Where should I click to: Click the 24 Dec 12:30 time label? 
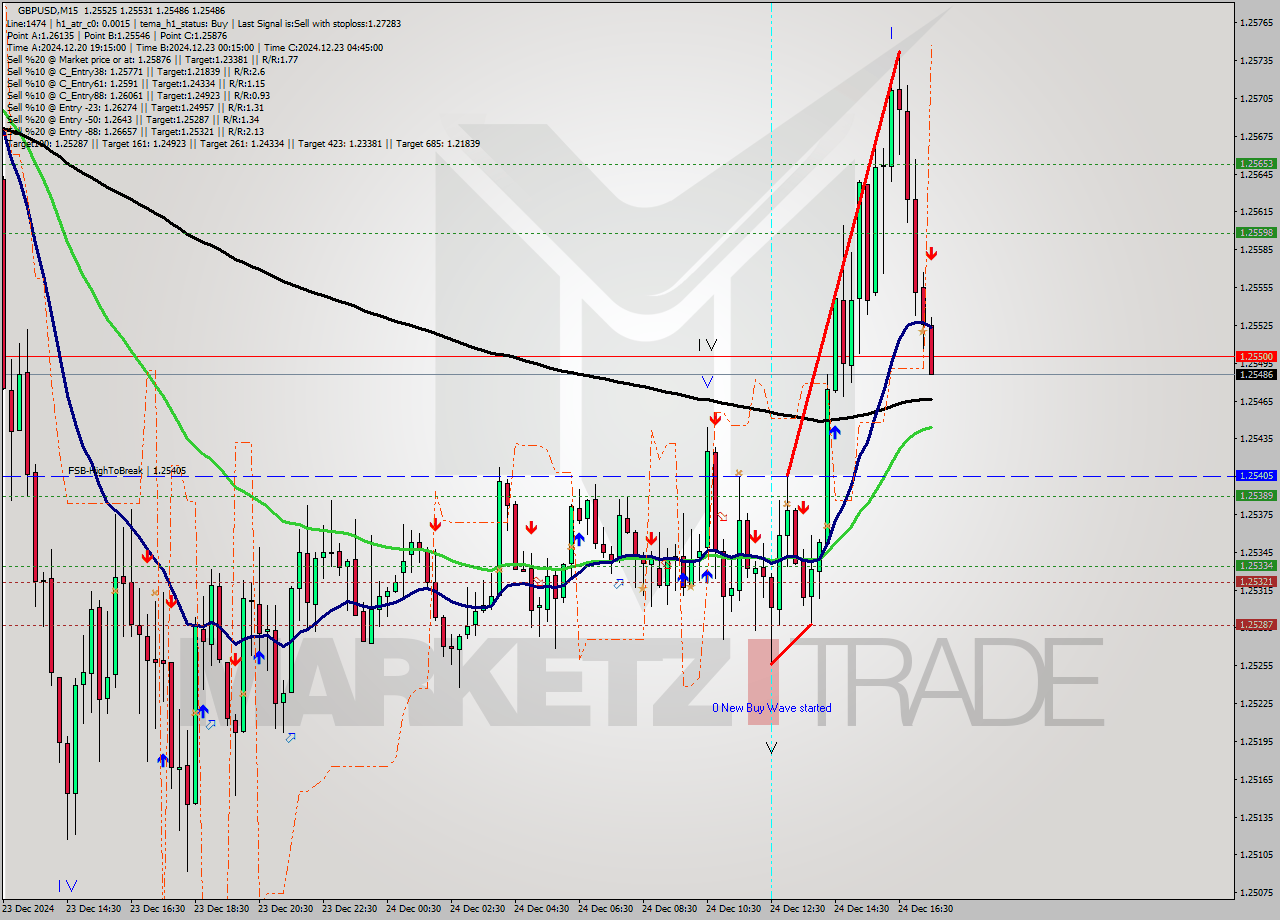pyautogui.click(x=797, y=909)
